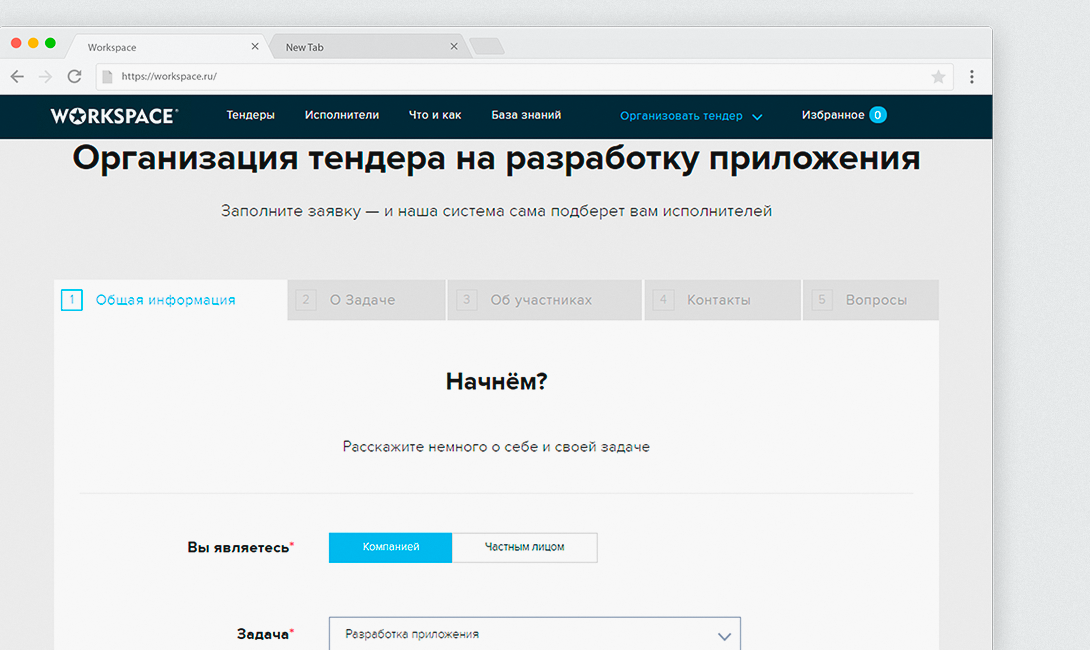Click the address bar URL field
1090x650 pixels.
[524, 76]
